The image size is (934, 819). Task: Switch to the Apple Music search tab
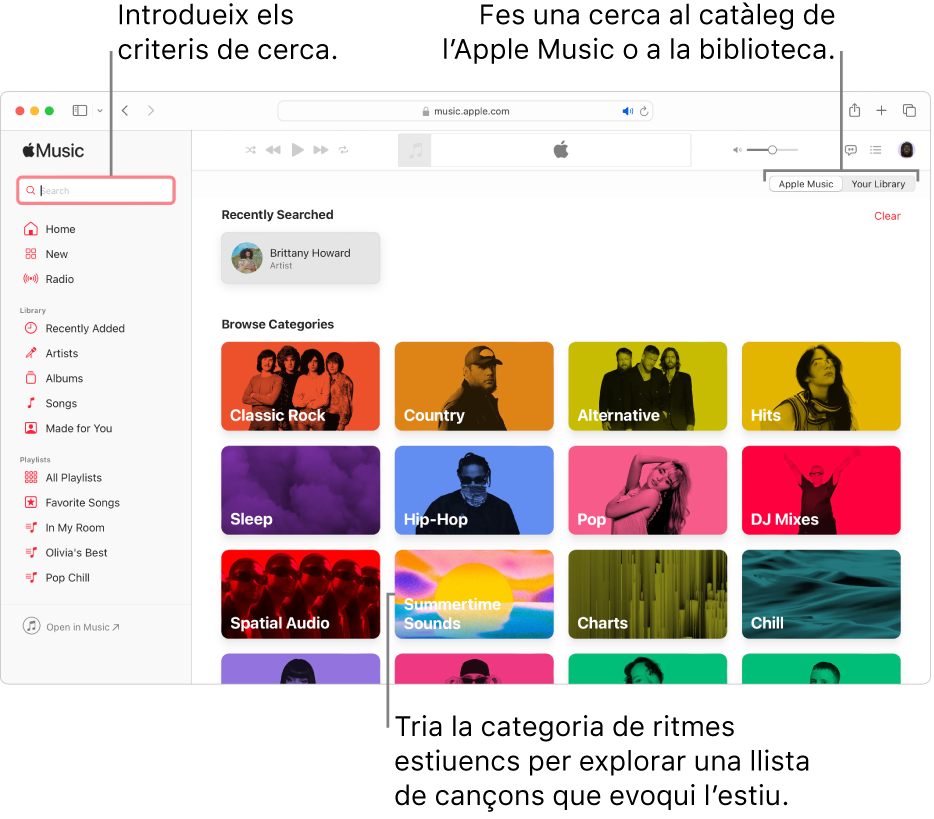pos(805,184)
